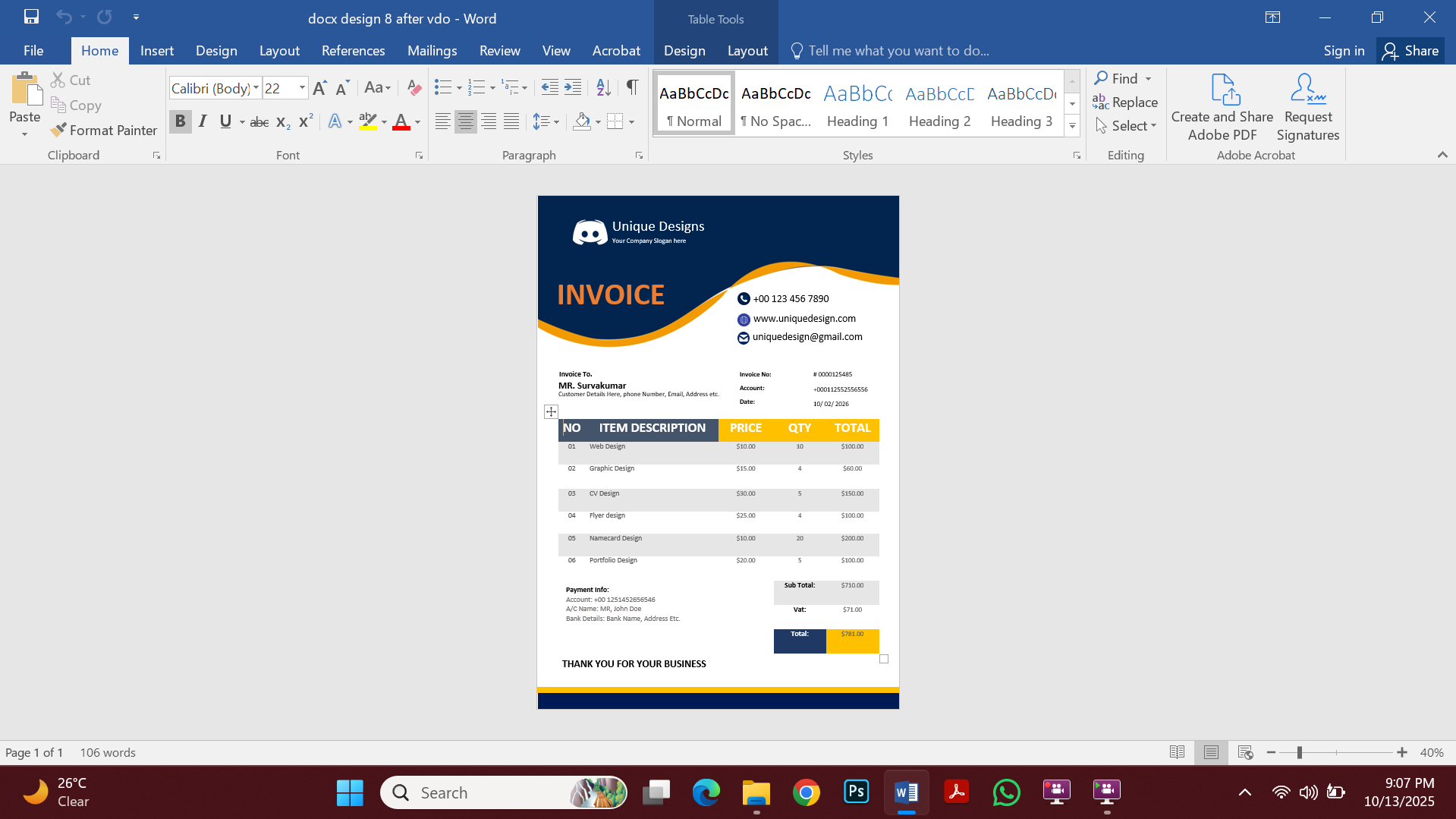Toggle italic formatting
1456x819 pixels.
pyautogui.click(x=202, y=121)
